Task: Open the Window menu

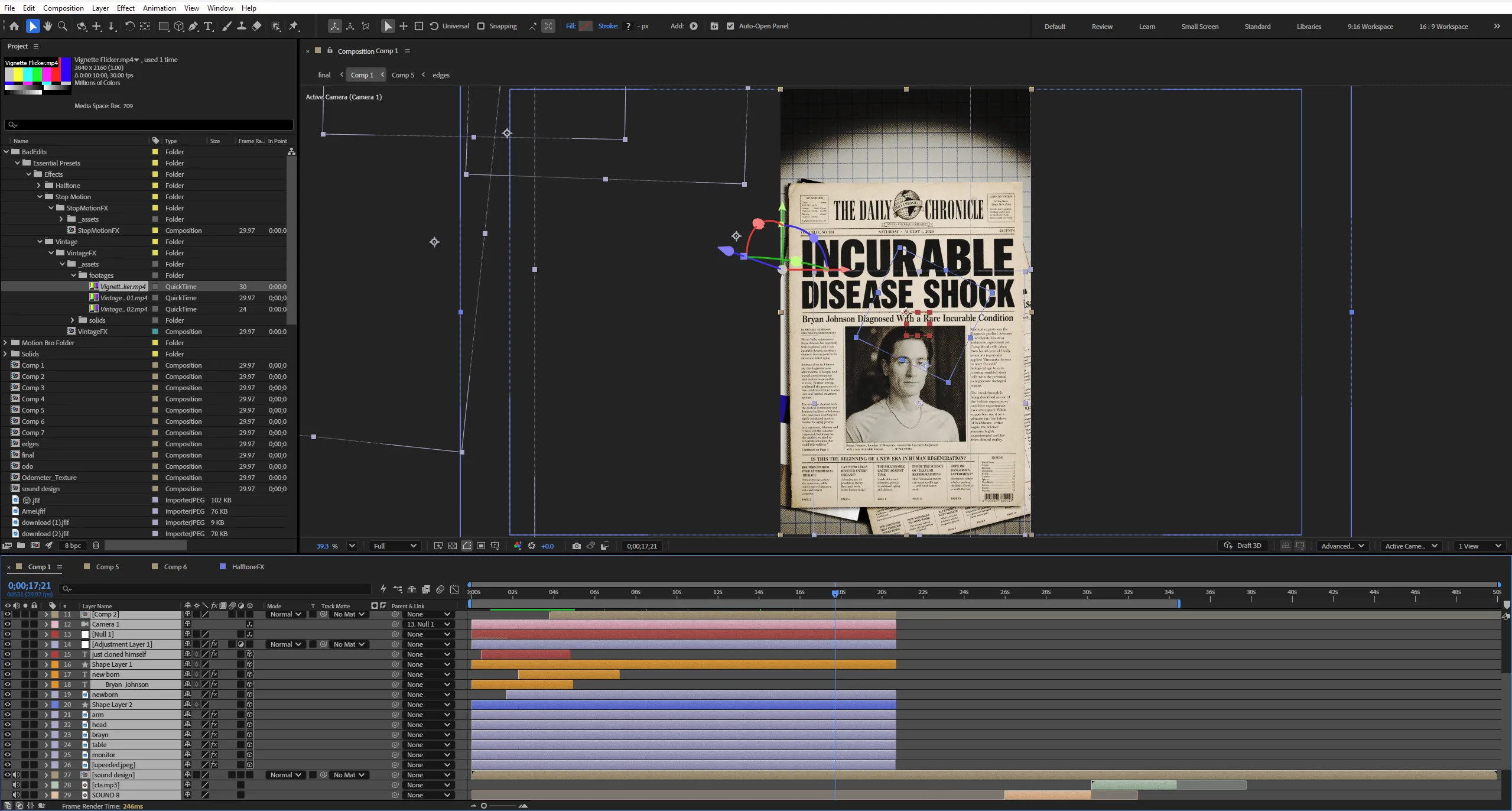Action: coord(220,8)
